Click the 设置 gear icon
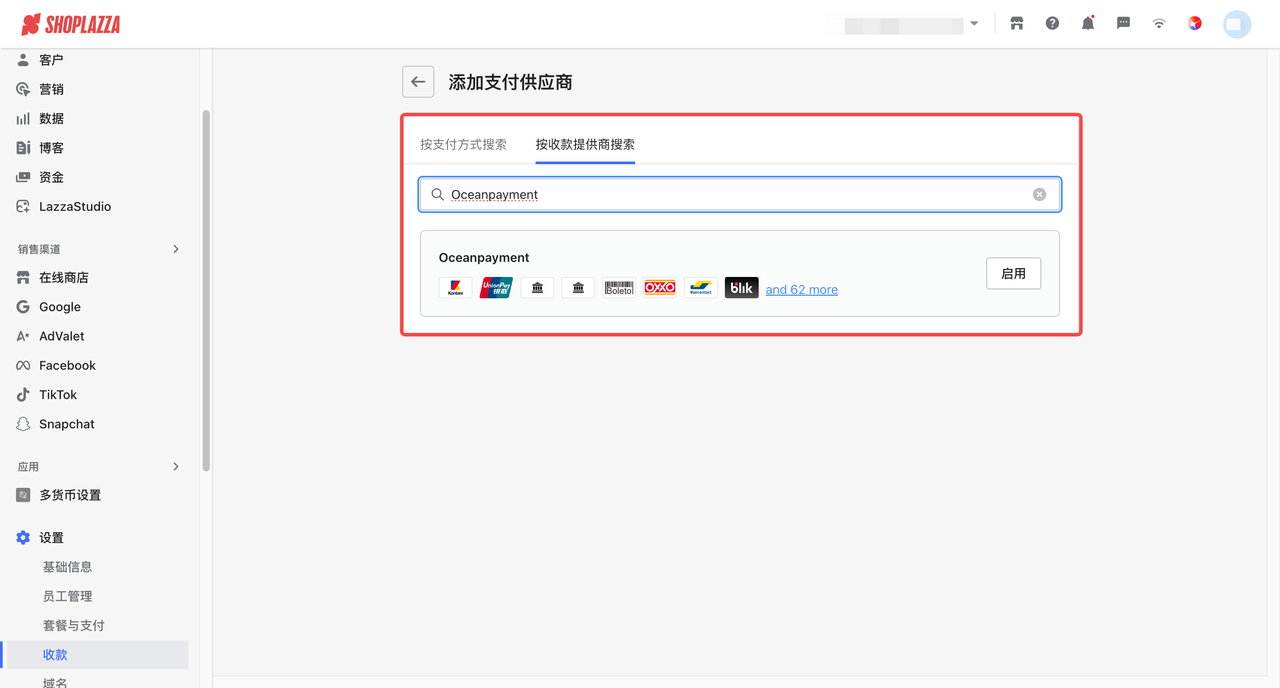Image resolution: width=1280 pixels, height=688 pixels. [x=23, y=538]
